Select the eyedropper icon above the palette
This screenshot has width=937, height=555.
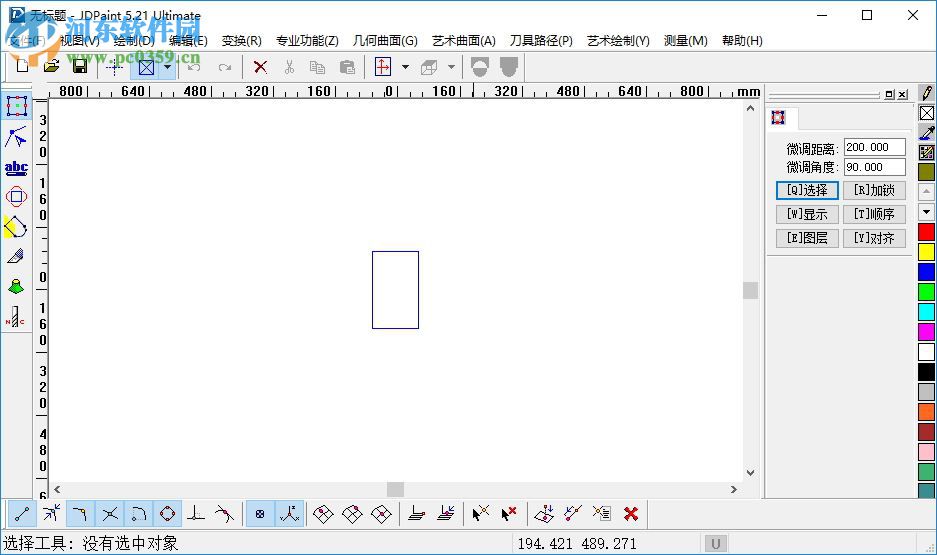coord(927,133)
